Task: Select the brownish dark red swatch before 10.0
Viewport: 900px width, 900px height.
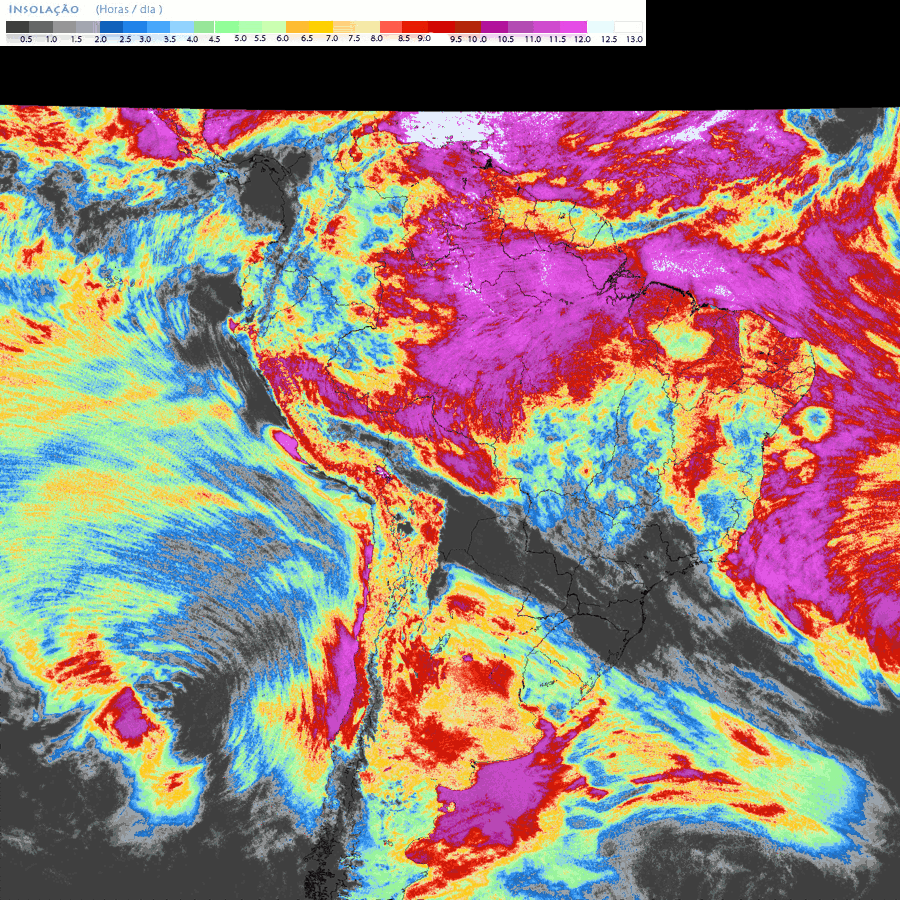Action: (x=468, y=27)
